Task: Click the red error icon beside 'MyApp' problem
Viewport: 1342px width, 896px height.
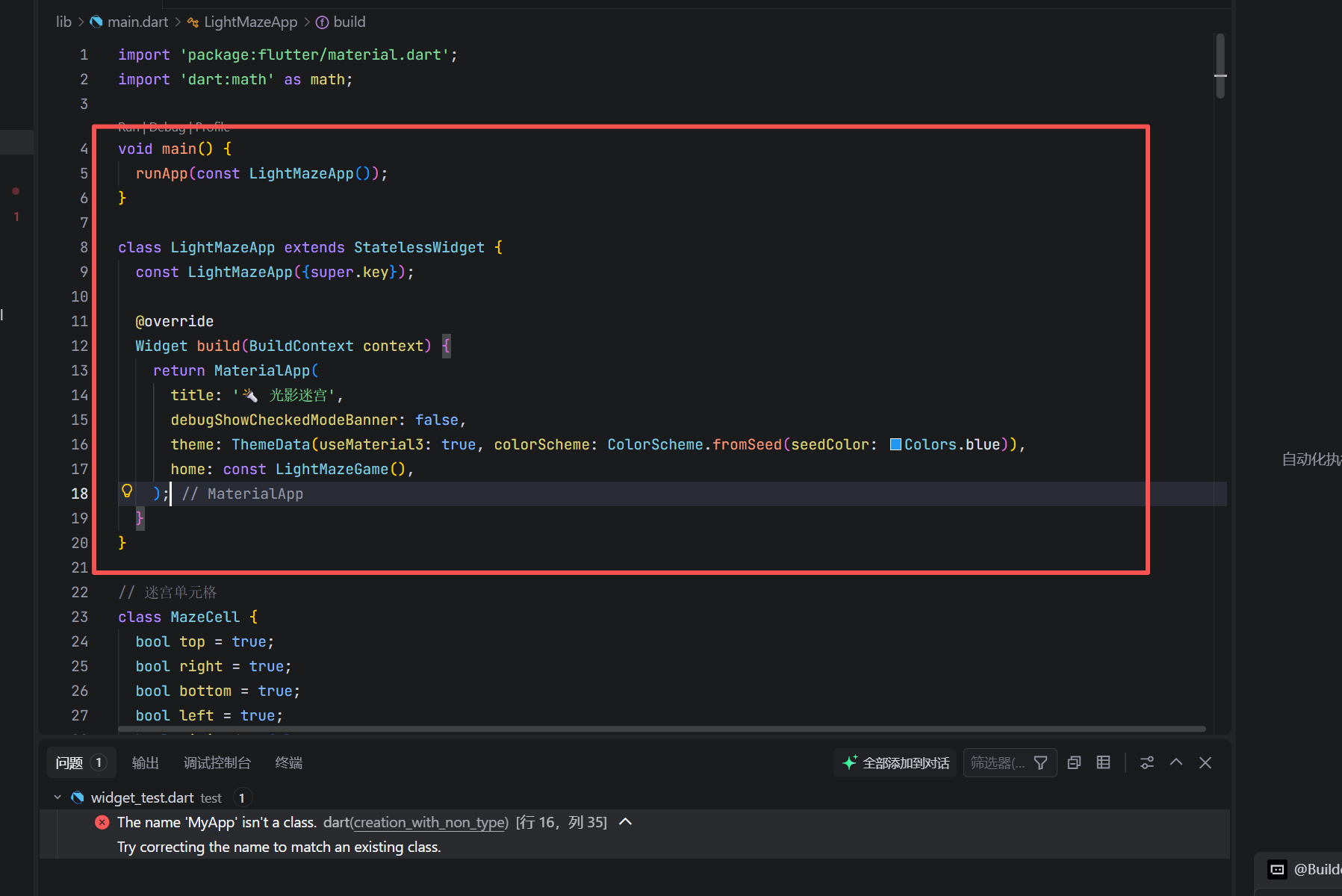Action: coord(102,822)
